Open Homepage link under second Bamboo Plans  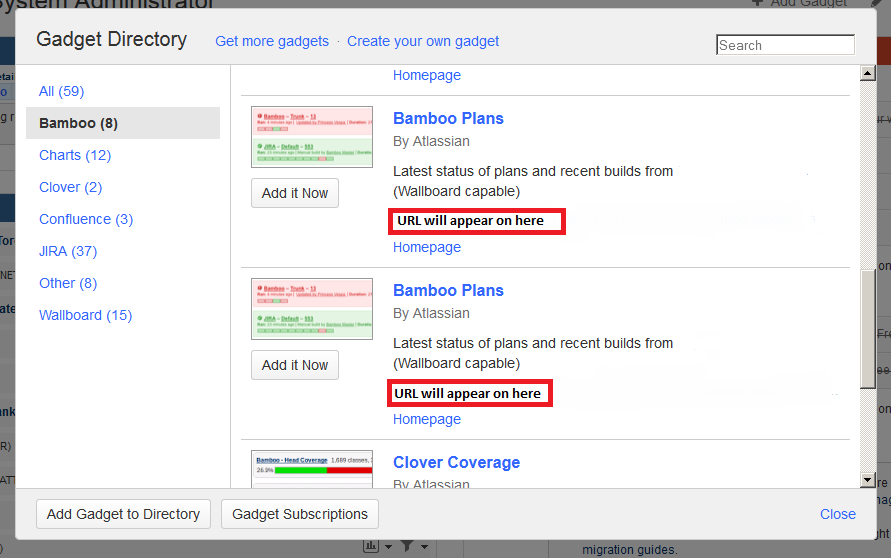(427, 419)
